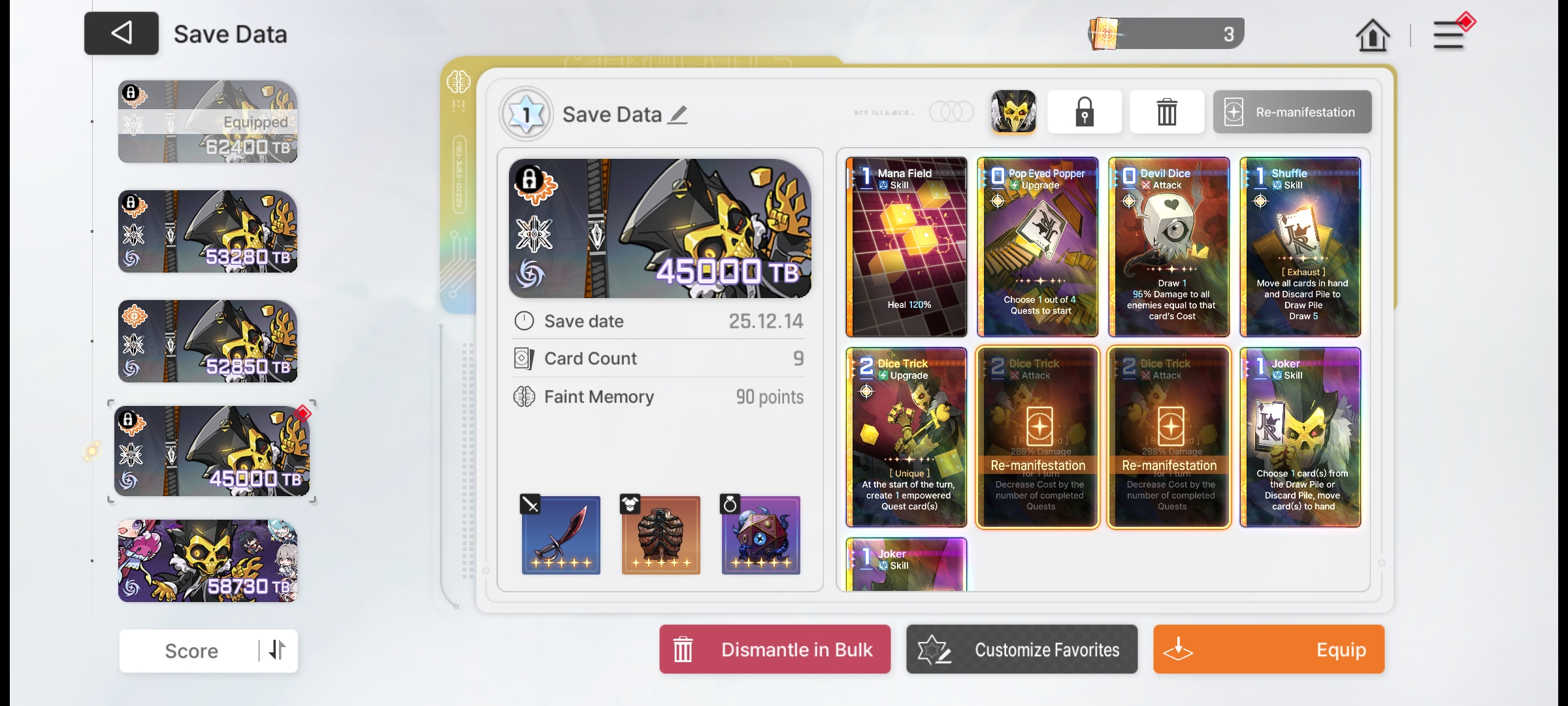This screenshot has height=706, width=1568.
Task: Inspect the red sword equipment icon
Action: [561, 535]
